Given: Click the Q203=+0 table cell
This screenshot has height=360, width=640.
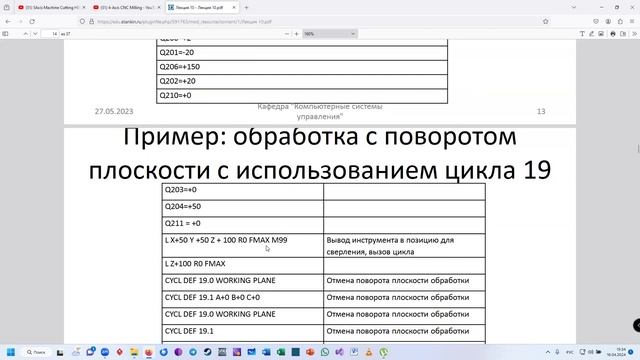Looking at the screenshot, I should click(x=242, y=191).
